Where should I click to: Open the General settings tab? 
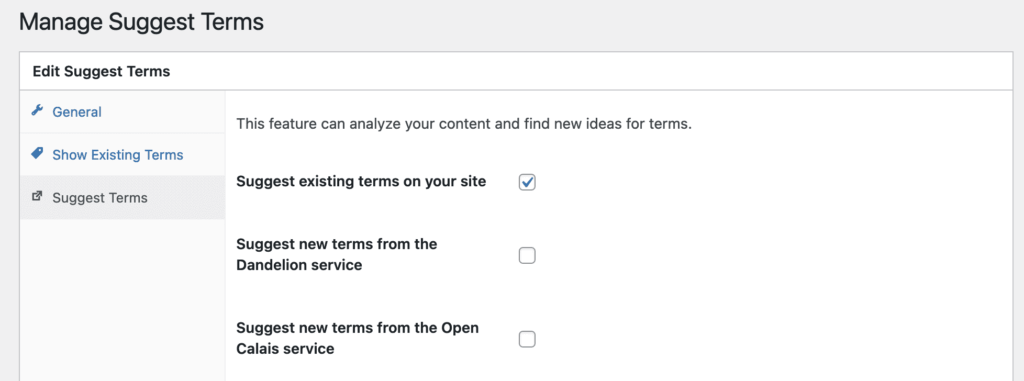tap(123, 112)
